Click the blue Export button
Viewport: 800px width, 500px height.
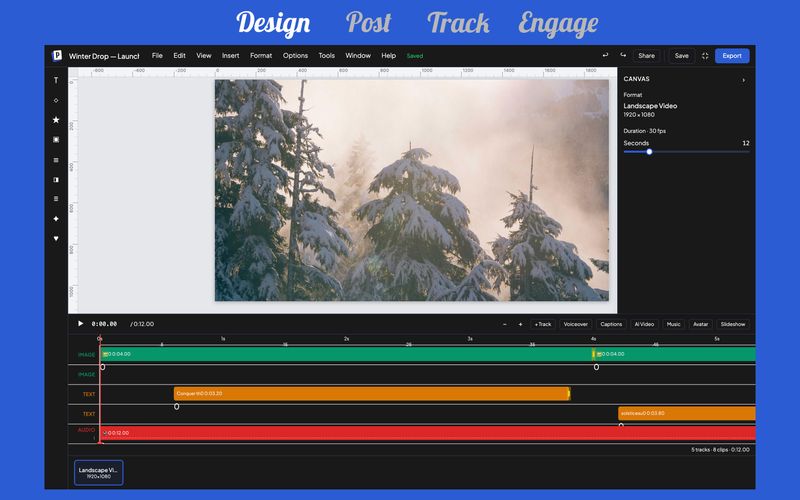coord(732,56)
